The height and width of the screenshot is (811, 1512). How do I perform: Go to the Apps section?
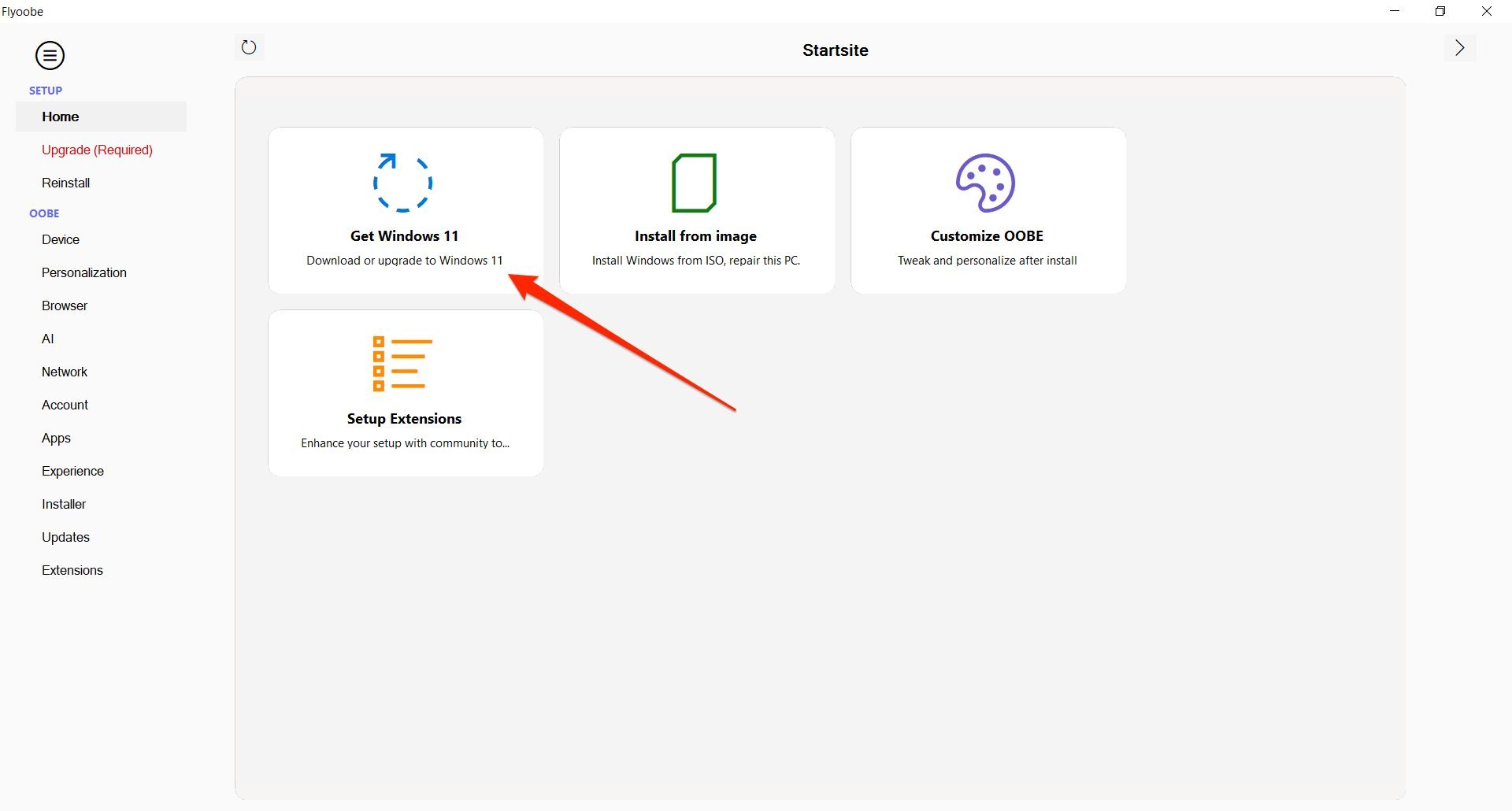[101, 438]
